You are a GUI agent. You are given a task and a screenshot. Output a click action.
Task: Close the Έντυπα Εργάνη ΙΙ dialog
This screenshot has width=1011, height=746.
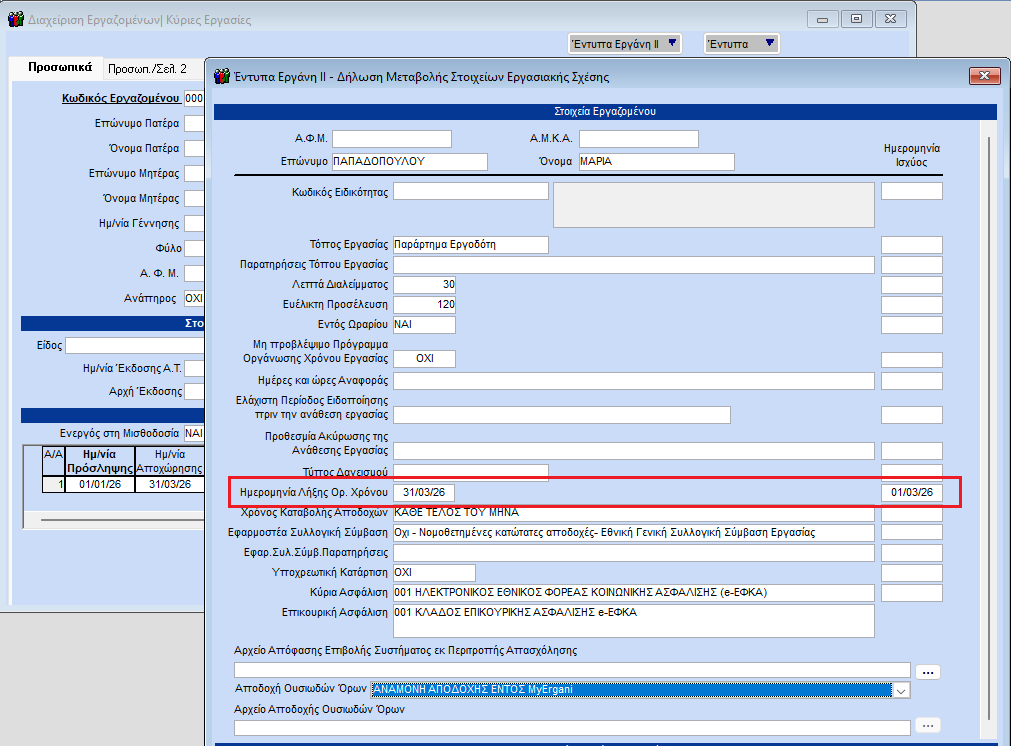click(x=983, y=76)
